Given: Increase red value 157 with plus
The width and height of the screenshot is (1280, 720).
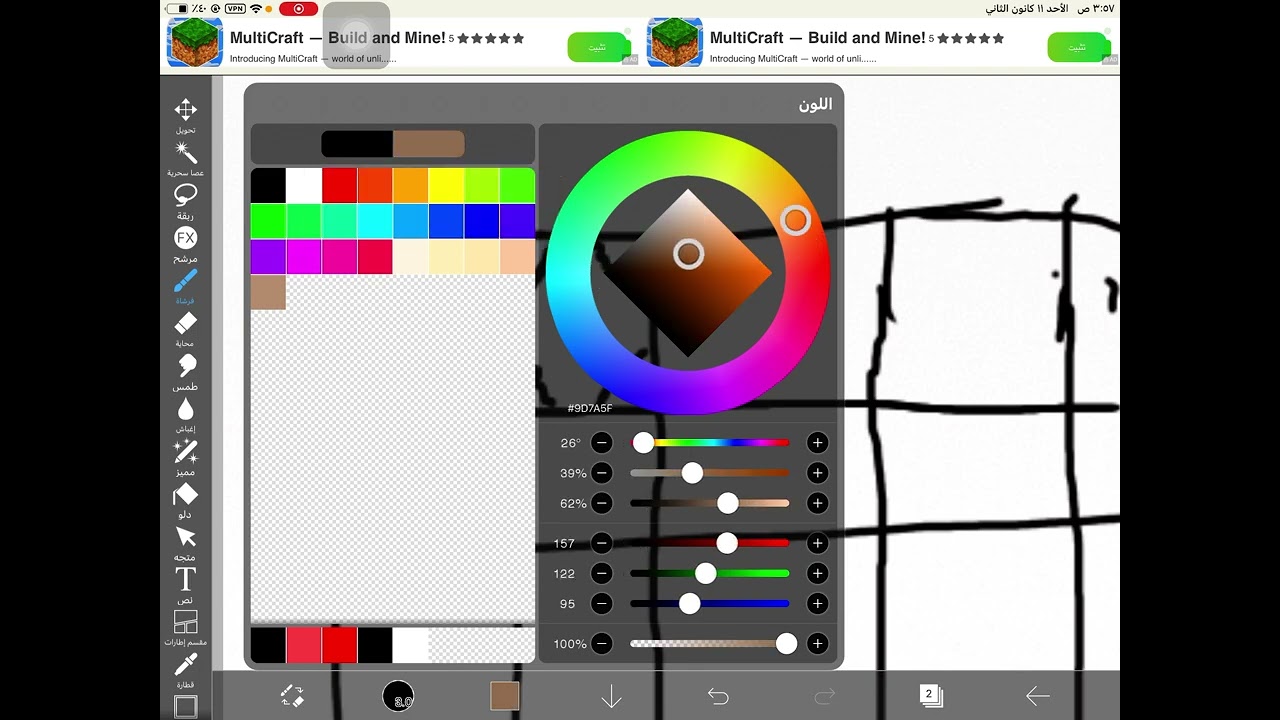Looking at the screenshot, I should coord(817,543).
